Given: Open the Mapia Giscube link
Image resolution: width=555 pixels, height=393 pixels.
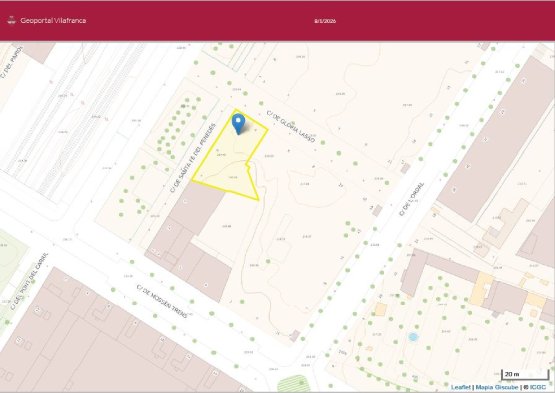Looking at the screenshot, I should pyautogui.click(x=497, y=387).
